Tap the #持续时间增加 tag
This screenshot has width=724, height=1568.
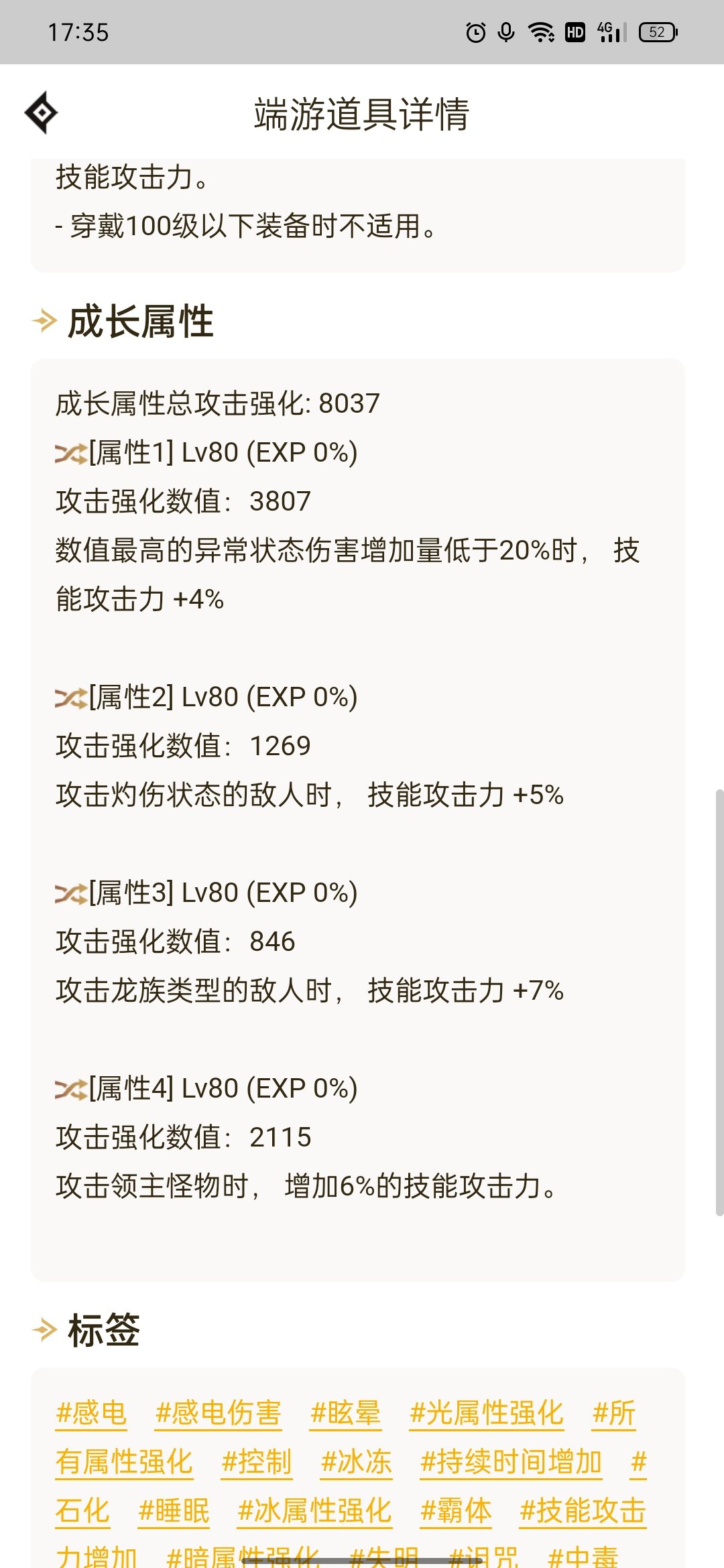511,1461
